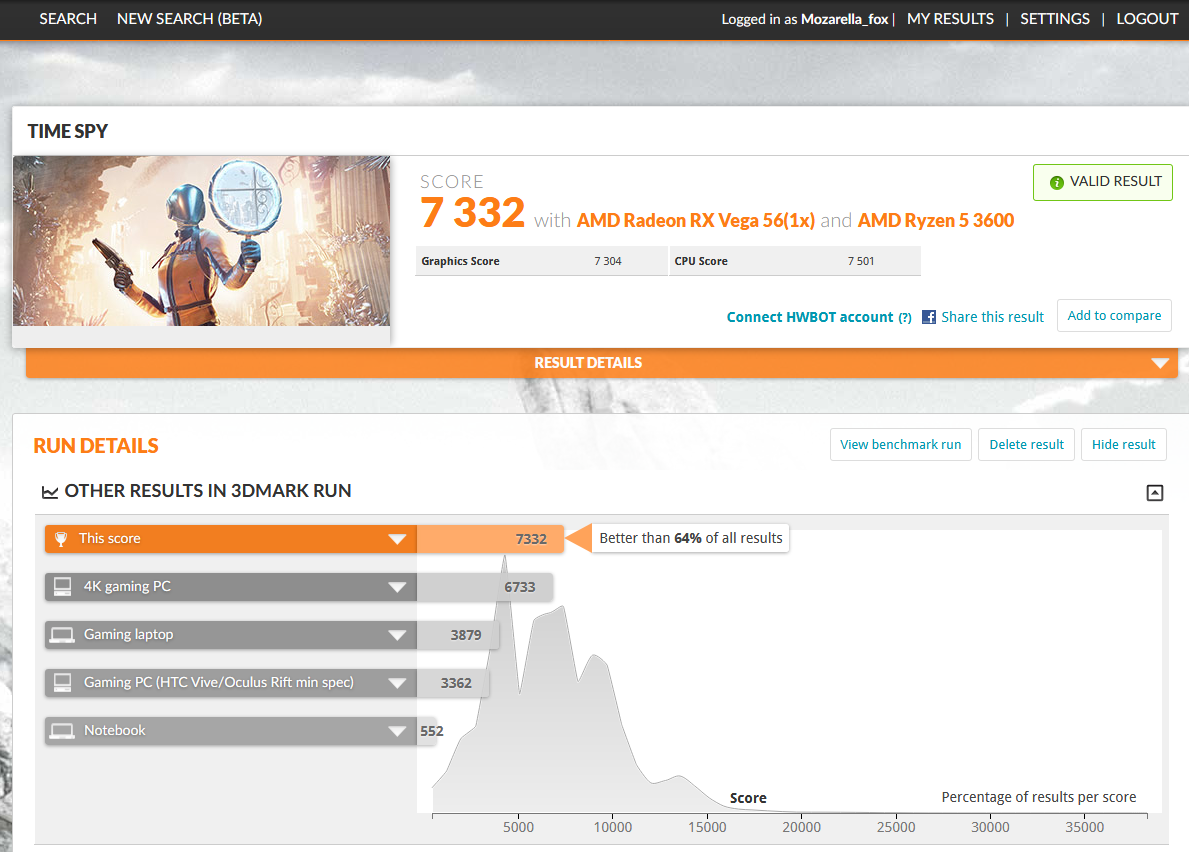Click the 10000 axis label
This screenshot has width=1189, height=852.
[x=613, y=827]
